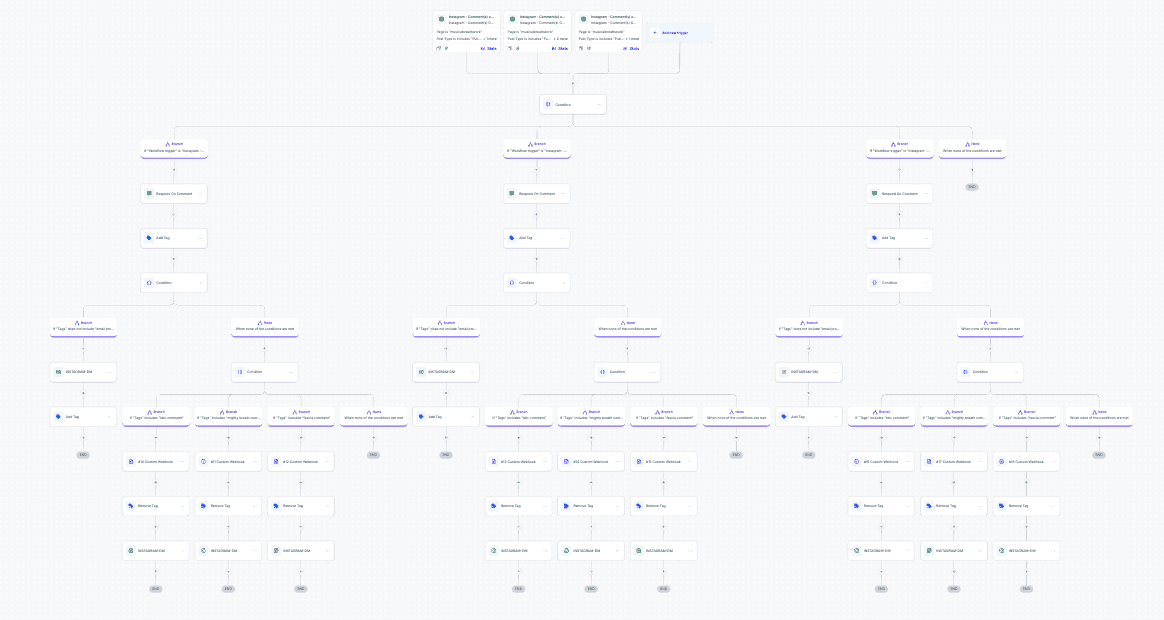Select the #12 Custom Webhook icon
Screen dimensions: 1164x620
[x=276, y=461]
